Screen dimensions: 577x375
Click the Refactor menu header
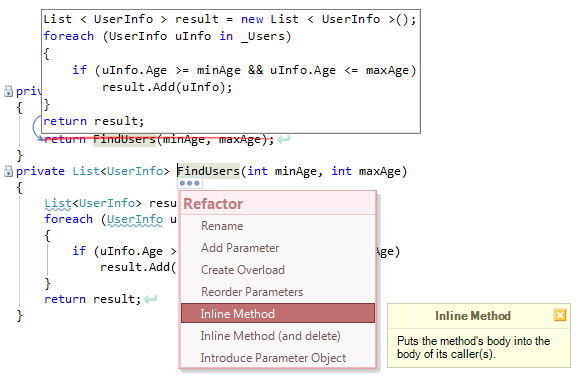[278, 204]
